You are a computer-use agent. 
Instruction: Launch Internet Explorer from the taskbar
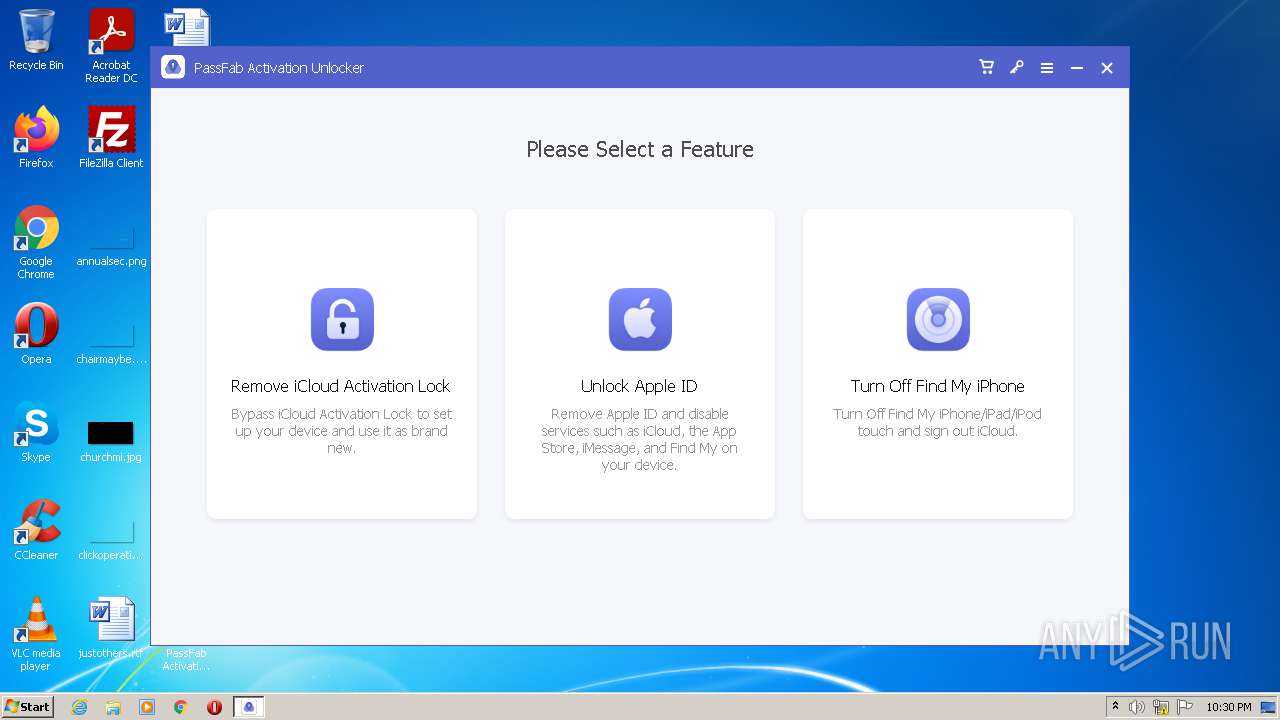(79, 707)
